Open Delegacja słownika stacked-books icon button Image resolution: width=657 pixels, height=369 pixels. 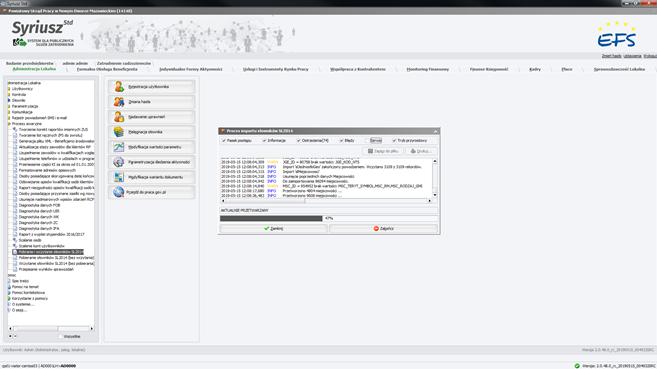pos(152,132)
